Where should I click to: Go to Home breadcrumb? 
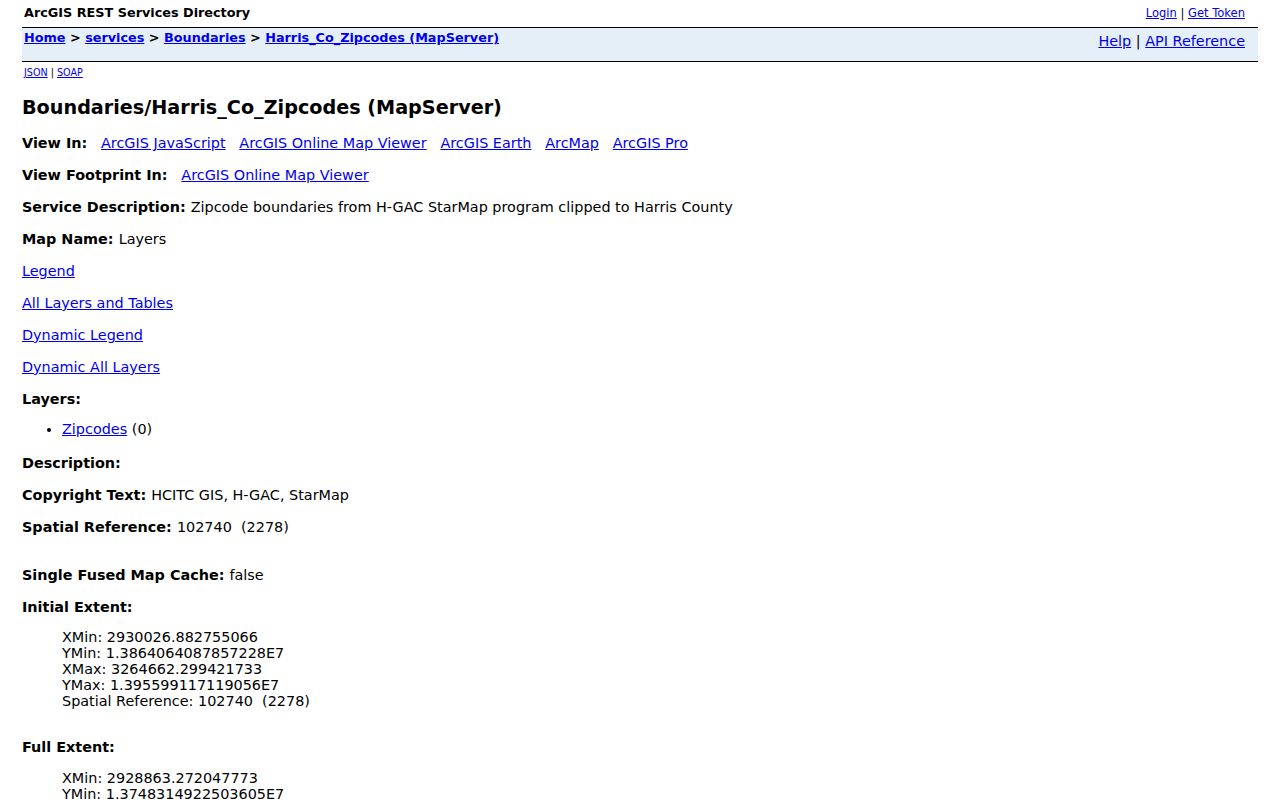(44, 38)
